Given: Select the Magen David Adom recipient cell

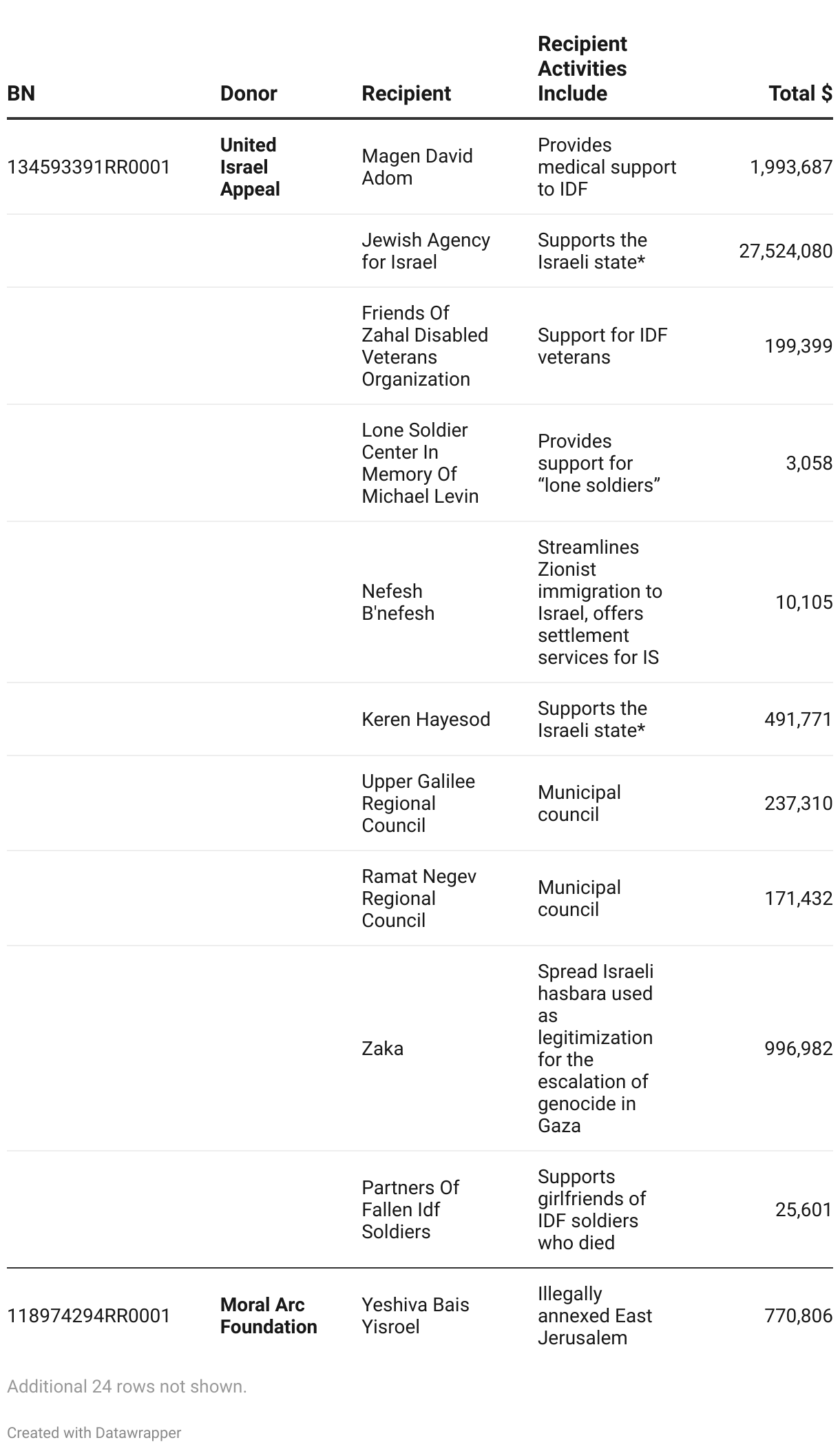Looking at the screenshot, I should point(417,167).
